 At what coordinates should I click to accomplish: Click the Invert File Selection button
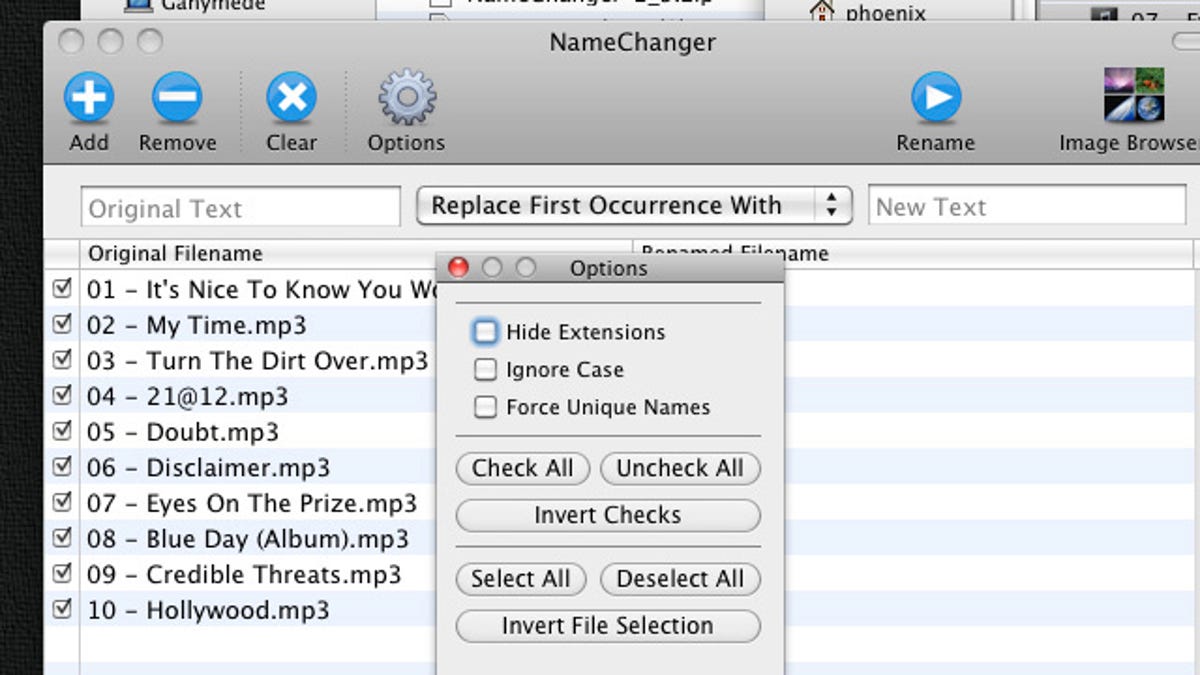(x=608, y=626)
